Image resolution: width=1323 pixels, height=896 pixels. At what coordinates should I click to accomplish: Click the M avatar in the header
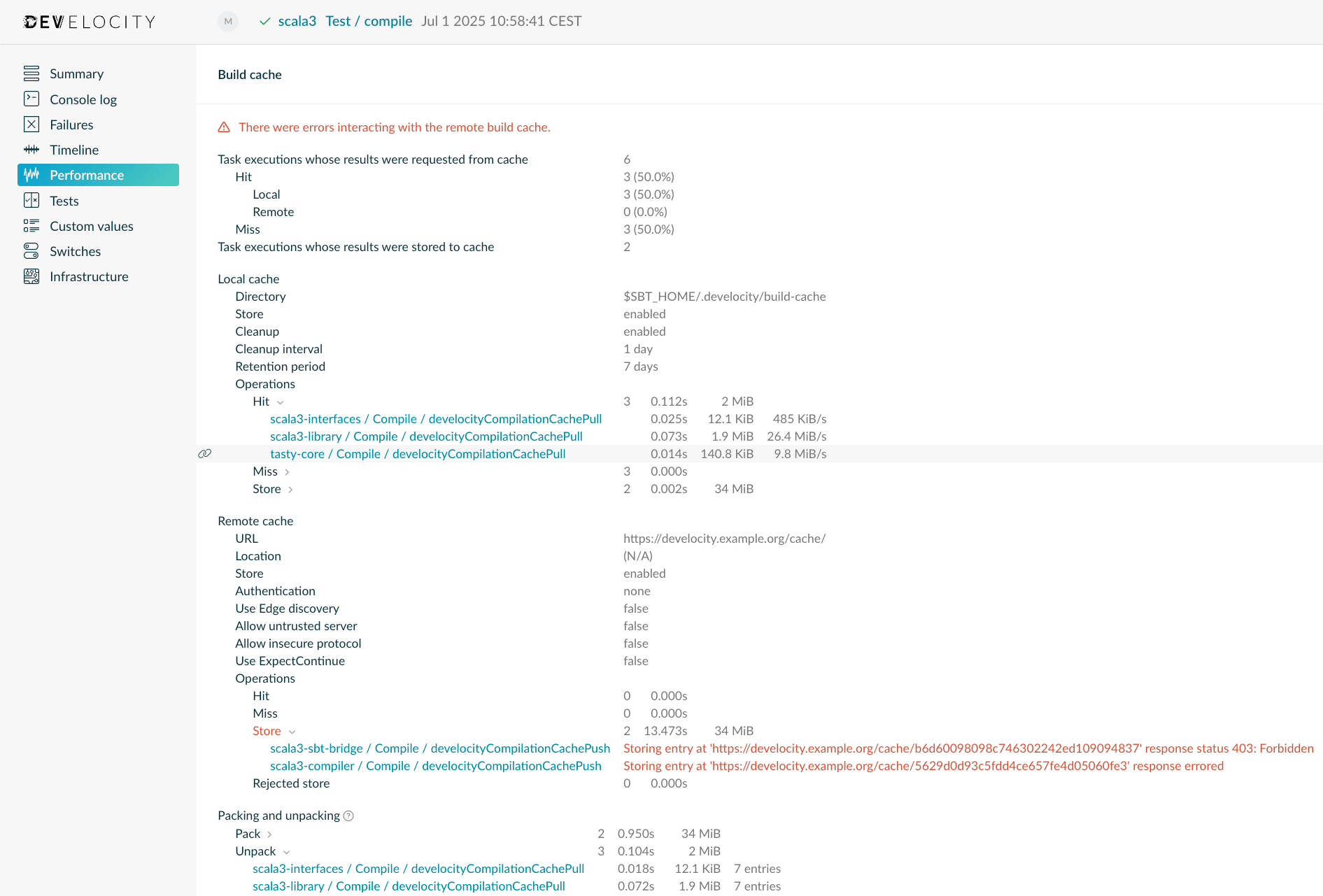pyautogui.click(x=227, y=22)
